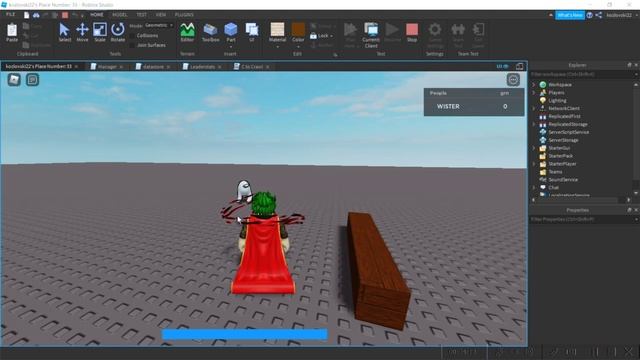Select StarterPack in Explorer
640x360 pixels.
click(560, 156)
